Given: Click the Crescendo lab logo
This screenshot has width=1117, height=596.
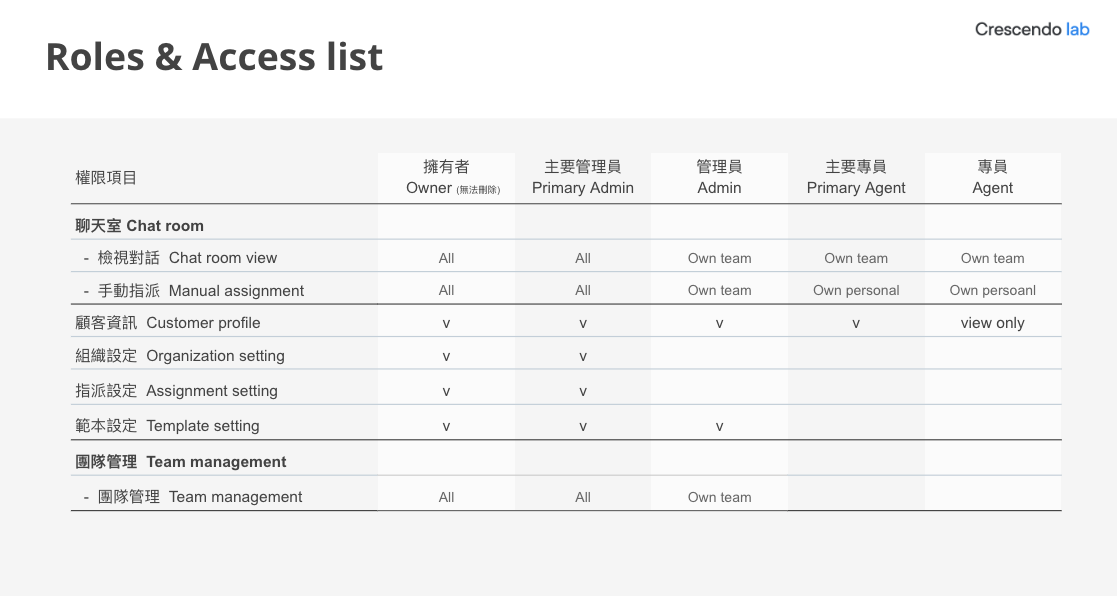Looking at the screenshot, I should click(x=1032, y=29).
